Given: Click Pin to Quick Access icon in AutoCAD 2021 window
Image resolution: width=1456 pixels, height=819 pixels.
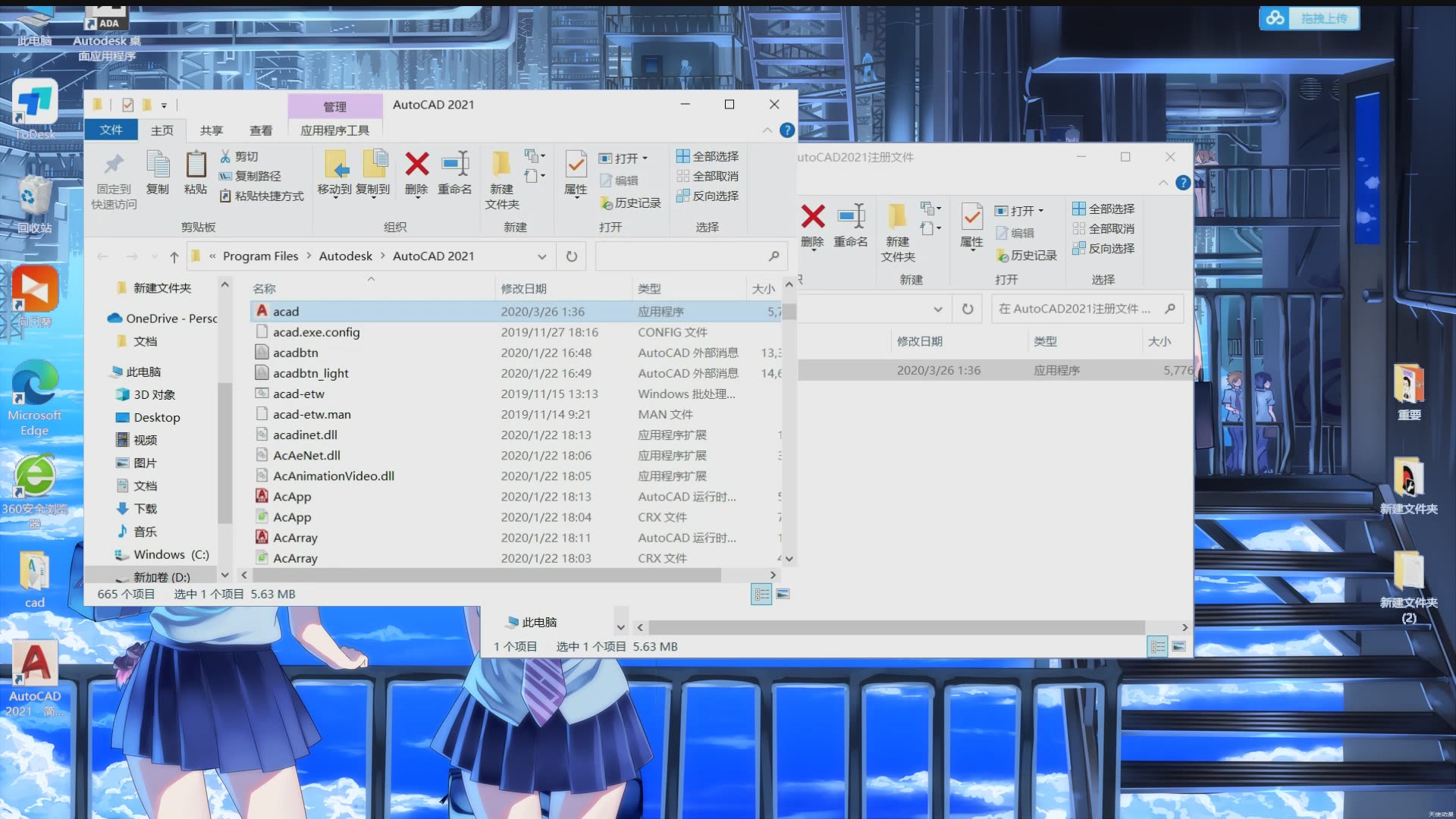Looking at the screenshot, I should [x=114, y=180].
